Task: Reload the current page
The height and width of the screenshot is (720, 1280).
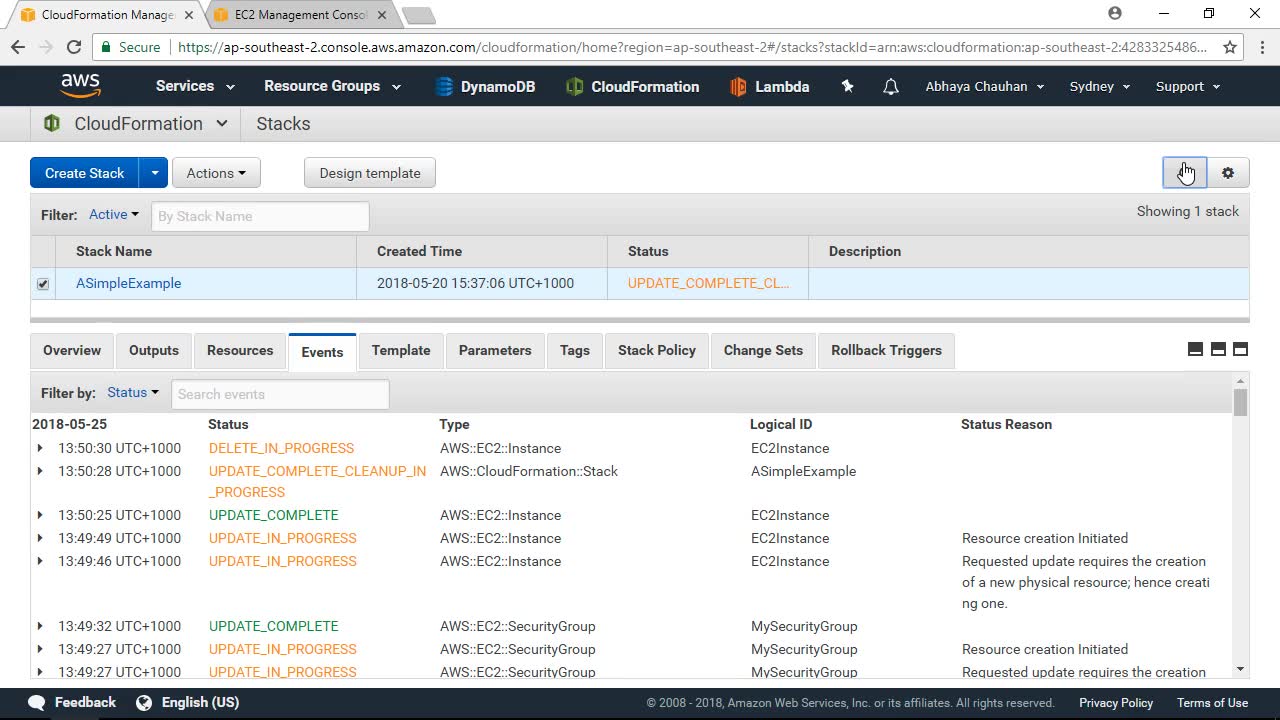Action: [x=73, y=47]
